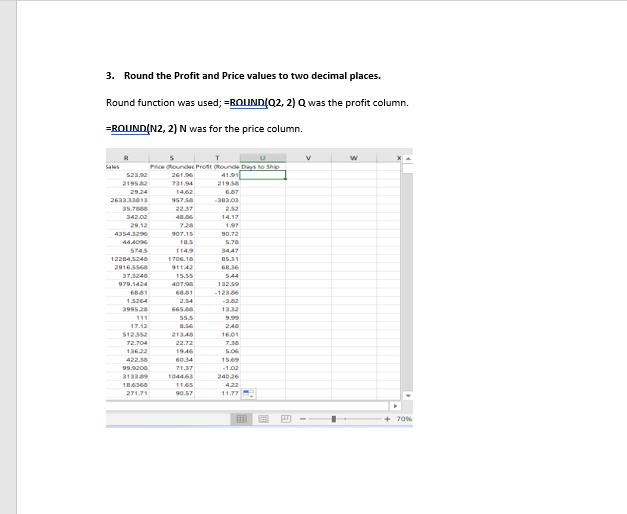Select cell with value 12284.5248
627x514 pixels.
tap(128, 259)
